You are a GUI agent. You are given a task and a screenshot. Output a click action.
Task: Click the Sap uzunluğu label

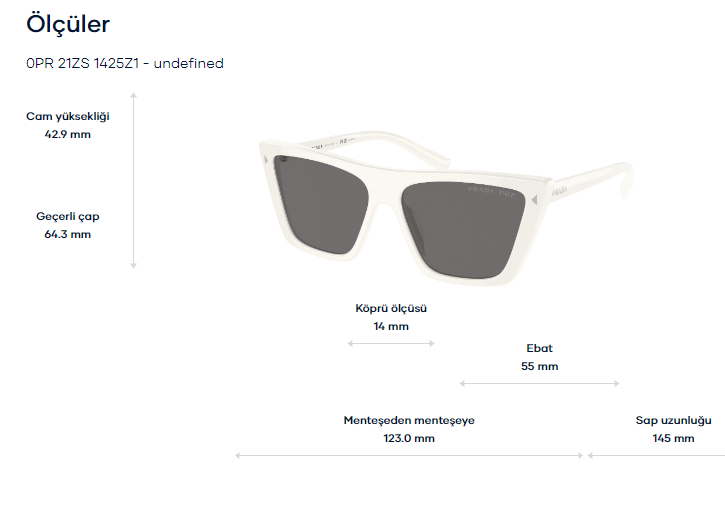coord(674,420)
